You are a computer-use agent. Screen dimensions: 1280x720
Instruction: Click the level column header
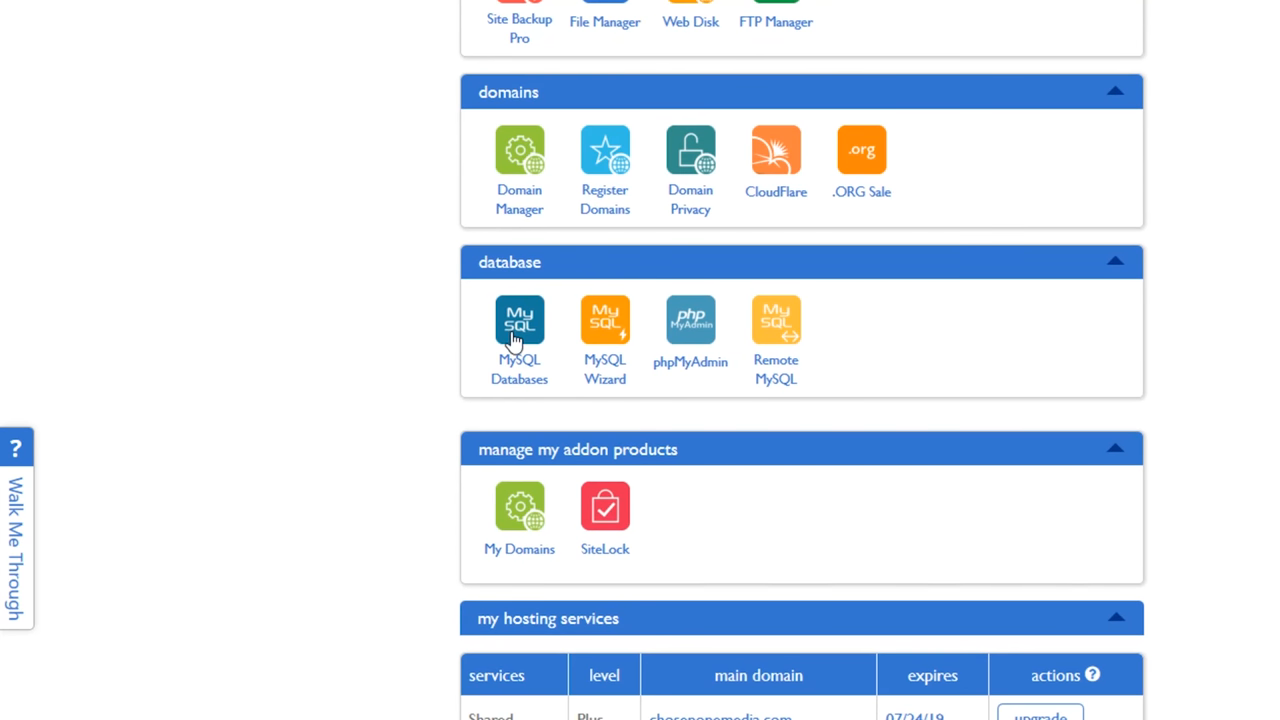tap(604, 675)
